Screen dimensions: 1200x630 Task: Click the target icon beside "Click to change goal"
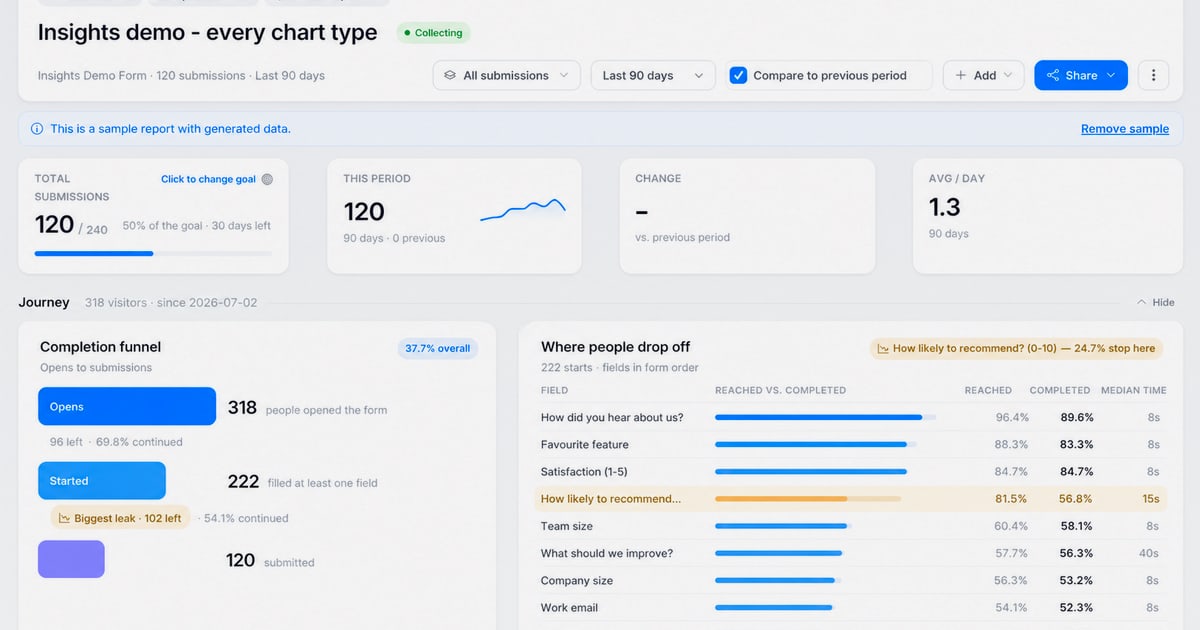click(x=267, y=180)
